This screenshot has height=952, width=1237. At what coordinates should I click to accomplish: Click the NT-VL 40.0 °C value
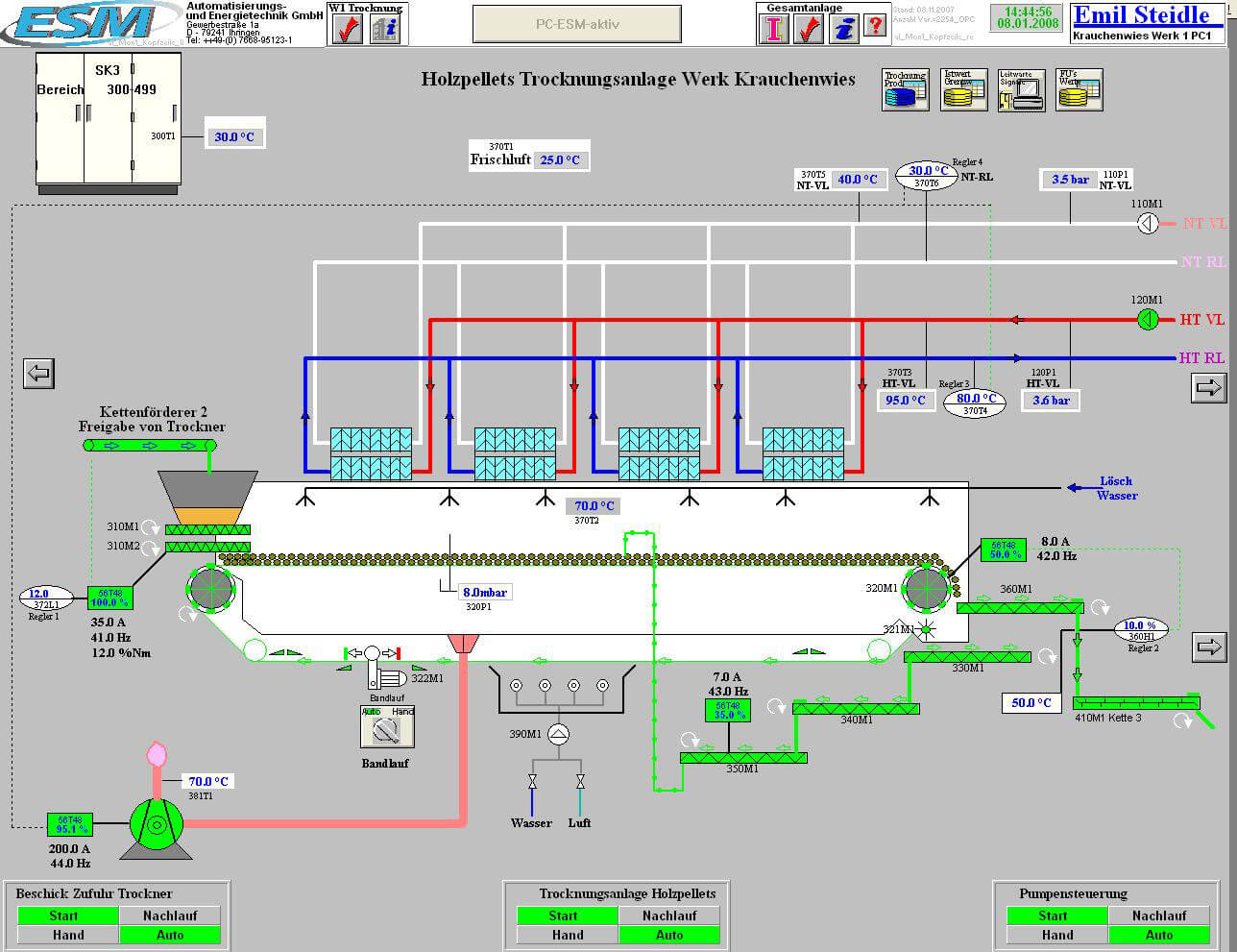point(858,179)
